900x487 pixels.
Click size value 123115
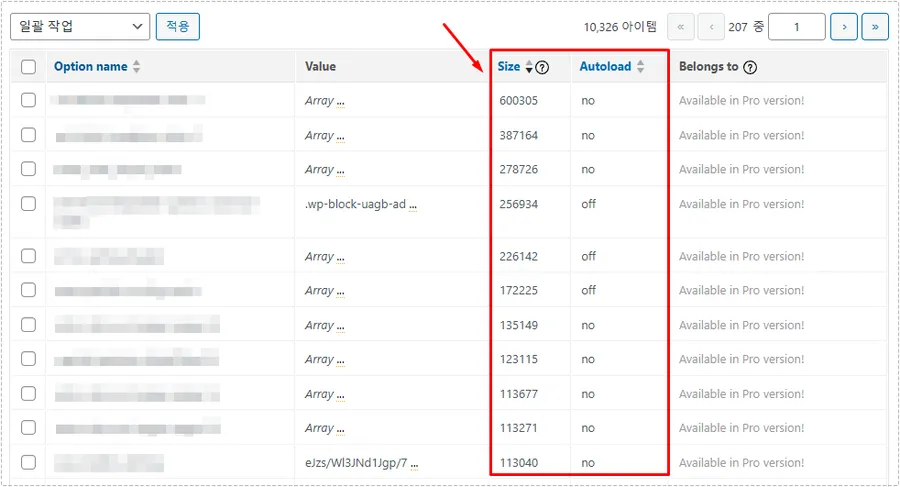coord(518,360)
